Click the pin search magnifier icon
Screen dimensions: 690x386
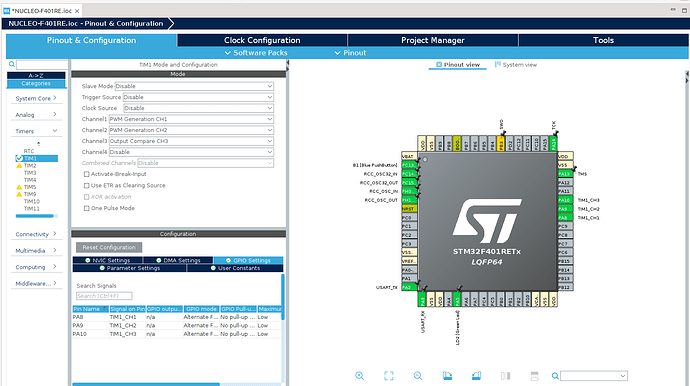tap(555, 376)
